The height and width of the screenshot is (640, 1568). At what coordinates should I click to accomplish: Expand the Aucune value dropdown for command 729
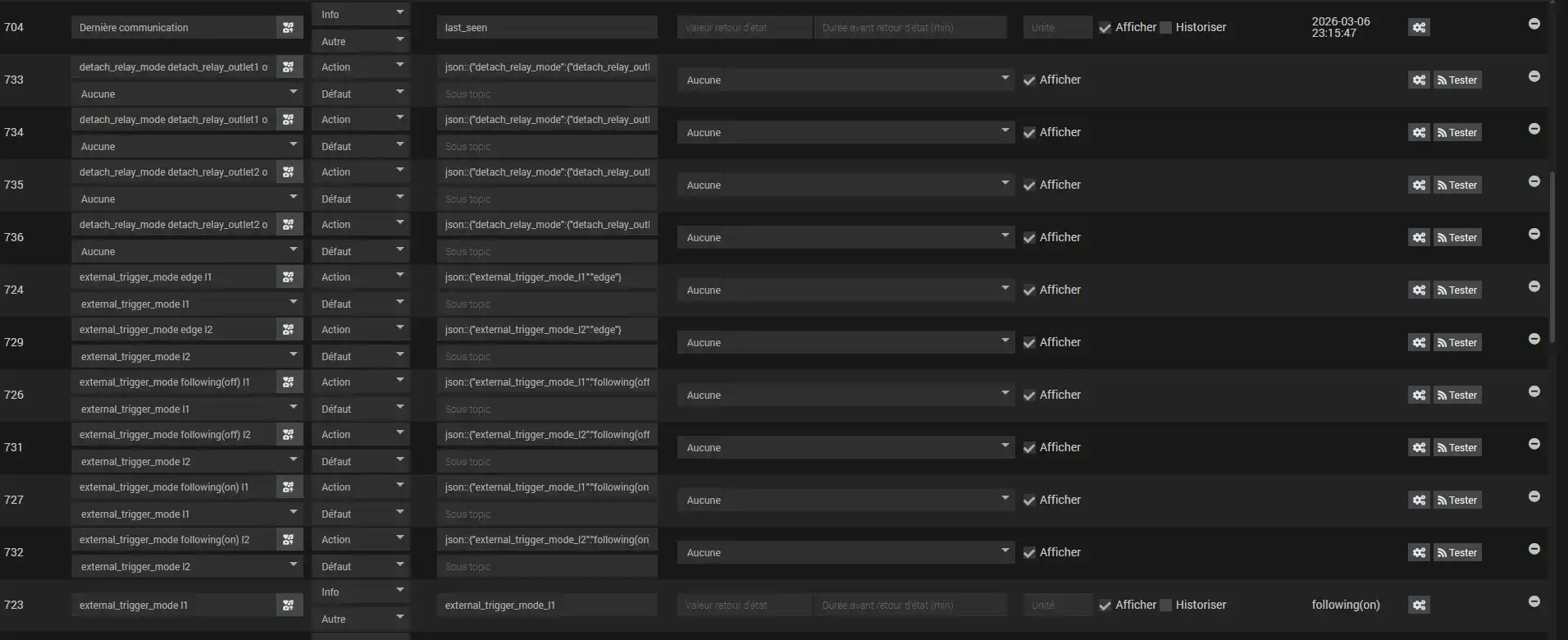pyautogui.click(x=846, y=343)
